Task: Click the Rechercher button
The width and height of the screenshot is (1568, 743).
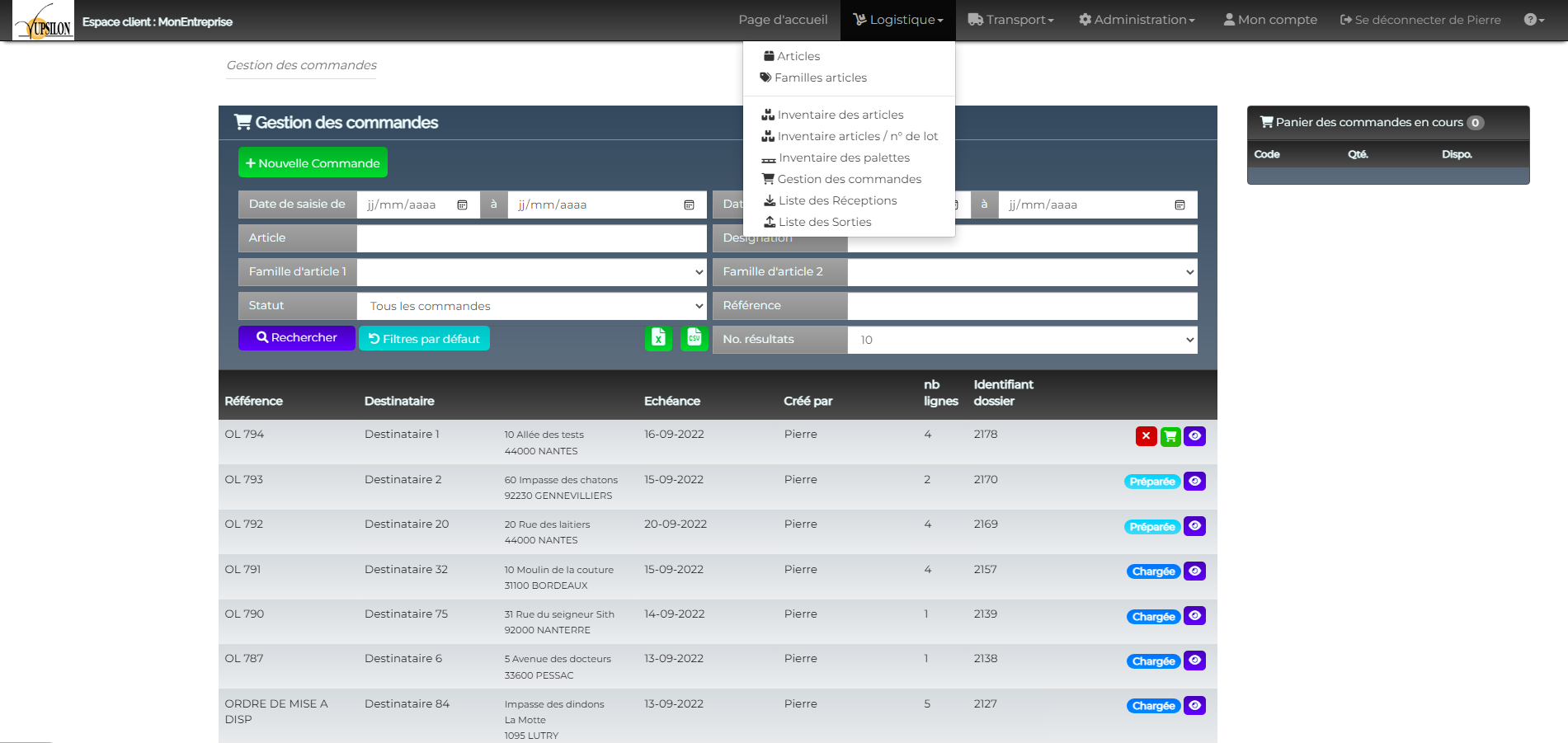Action: click(297, 338)
